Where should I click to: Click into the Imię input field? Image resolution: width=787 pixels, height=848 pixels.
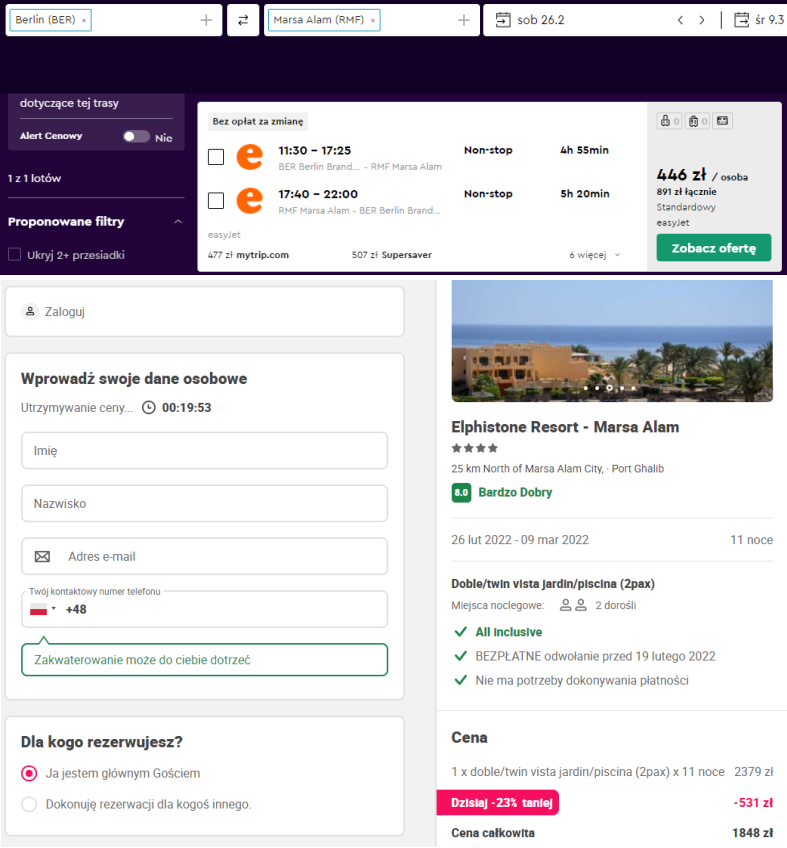204,451
